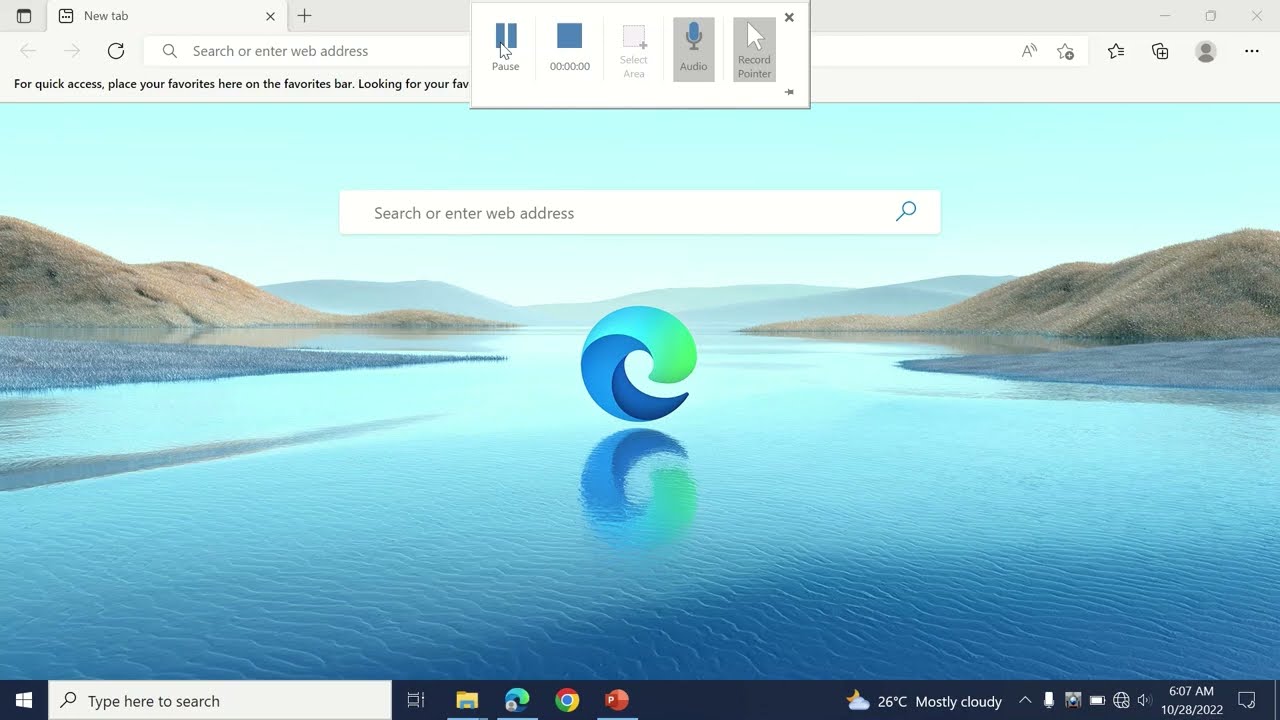This screenshot has height=720, width=1280.
Task: Open the notification action center
Action: [x=1247, y=700]
